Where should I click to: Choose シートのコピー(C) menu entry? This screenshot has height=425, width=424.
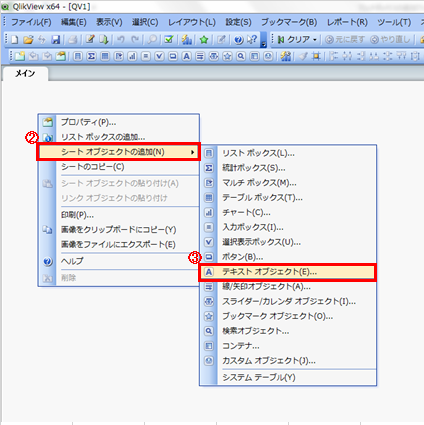pos(119,167)
